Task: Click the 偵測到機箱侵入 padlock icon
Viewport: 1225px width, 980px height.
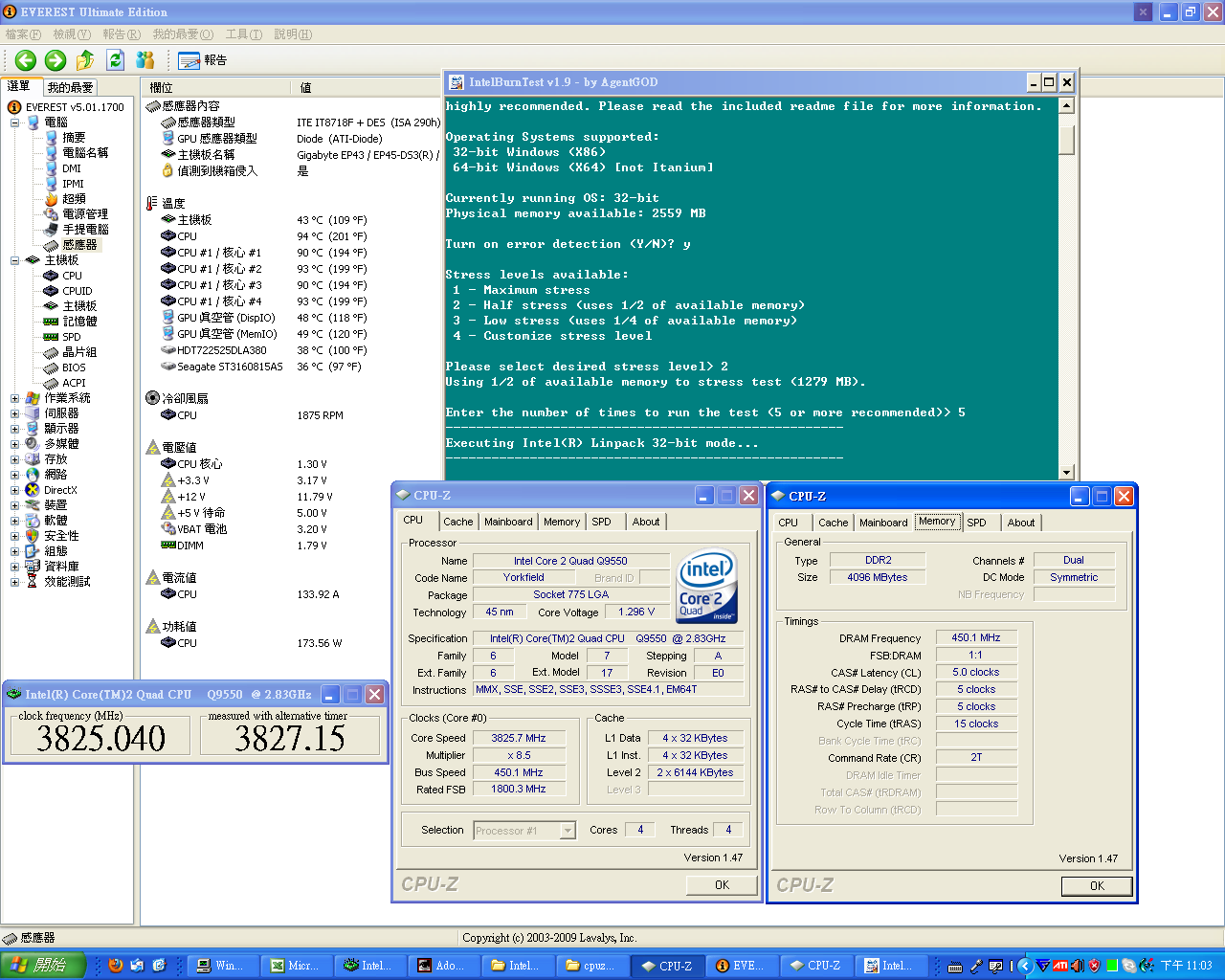Action: click(168, 170)
